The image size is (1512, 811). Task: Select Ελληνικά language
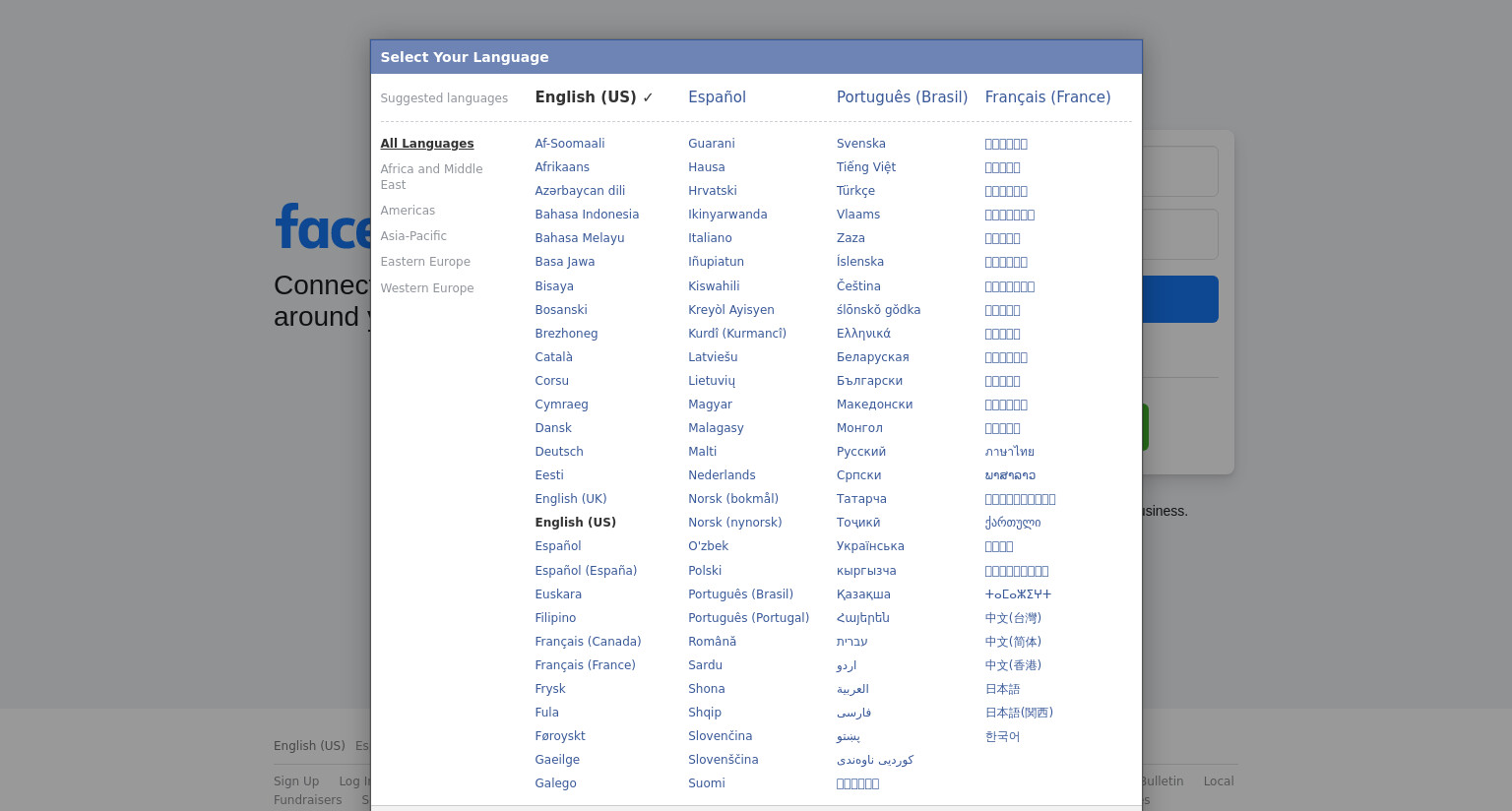coord(863,334)
